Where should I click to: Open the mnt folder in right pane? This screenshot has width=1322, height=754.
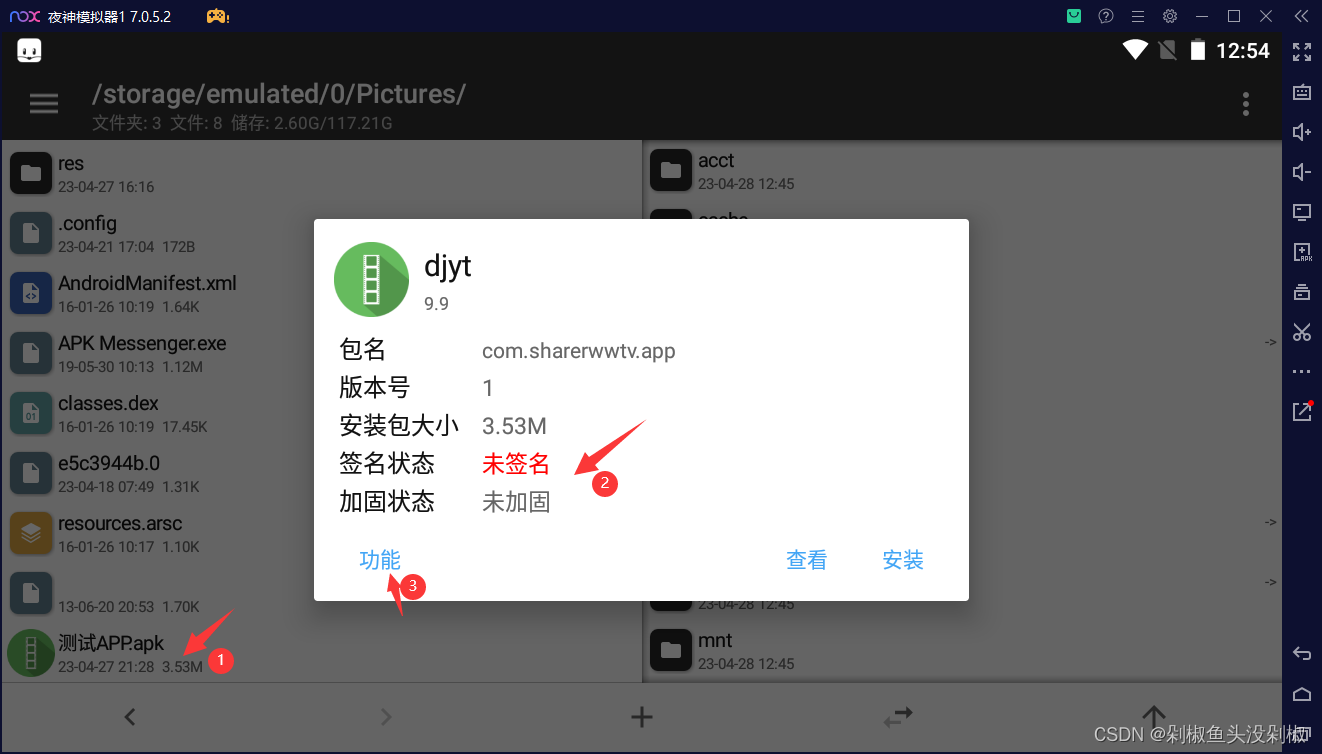pos(962,650)
